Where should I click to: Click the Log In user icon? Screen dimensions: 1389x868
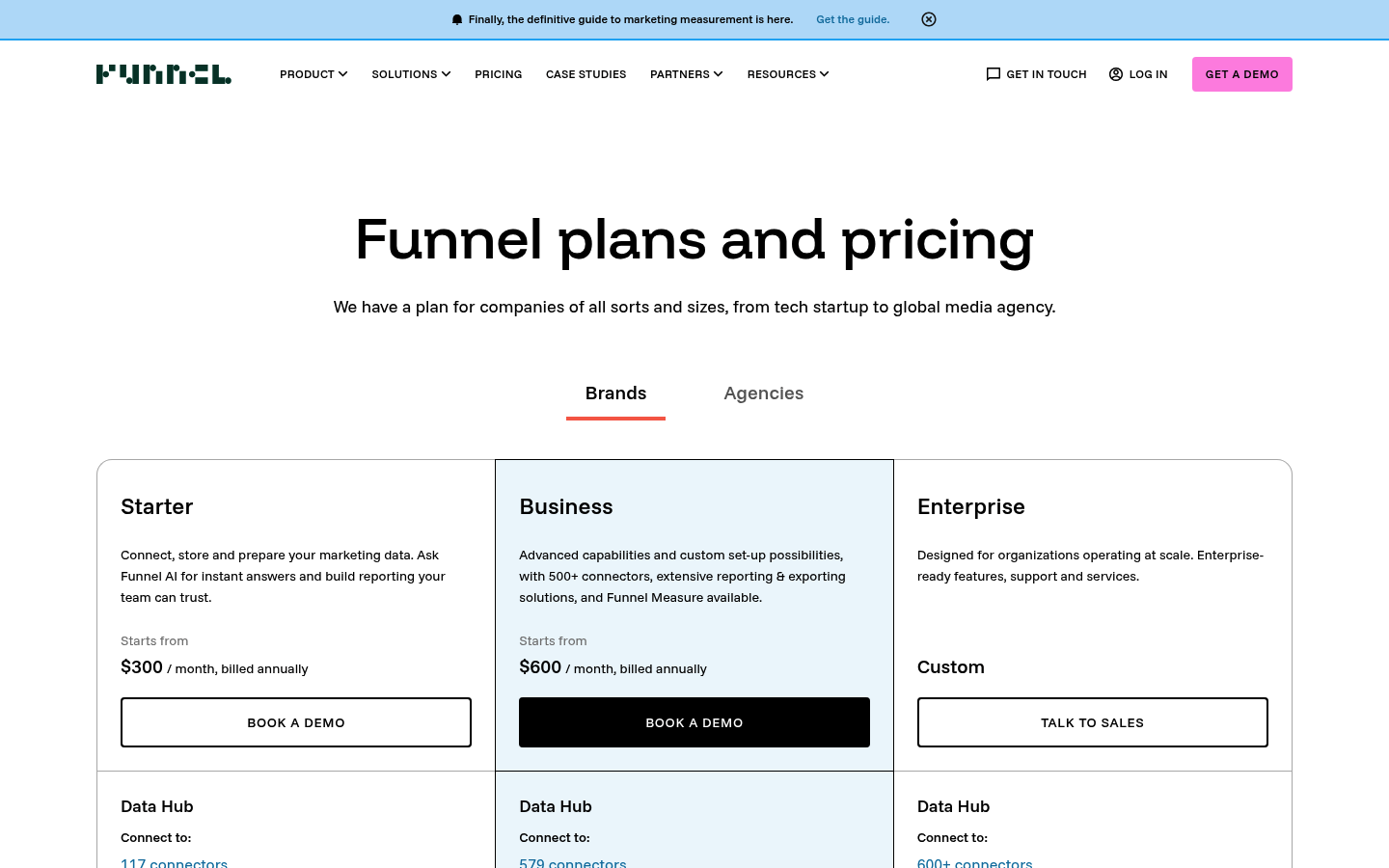coord(1116,74)
